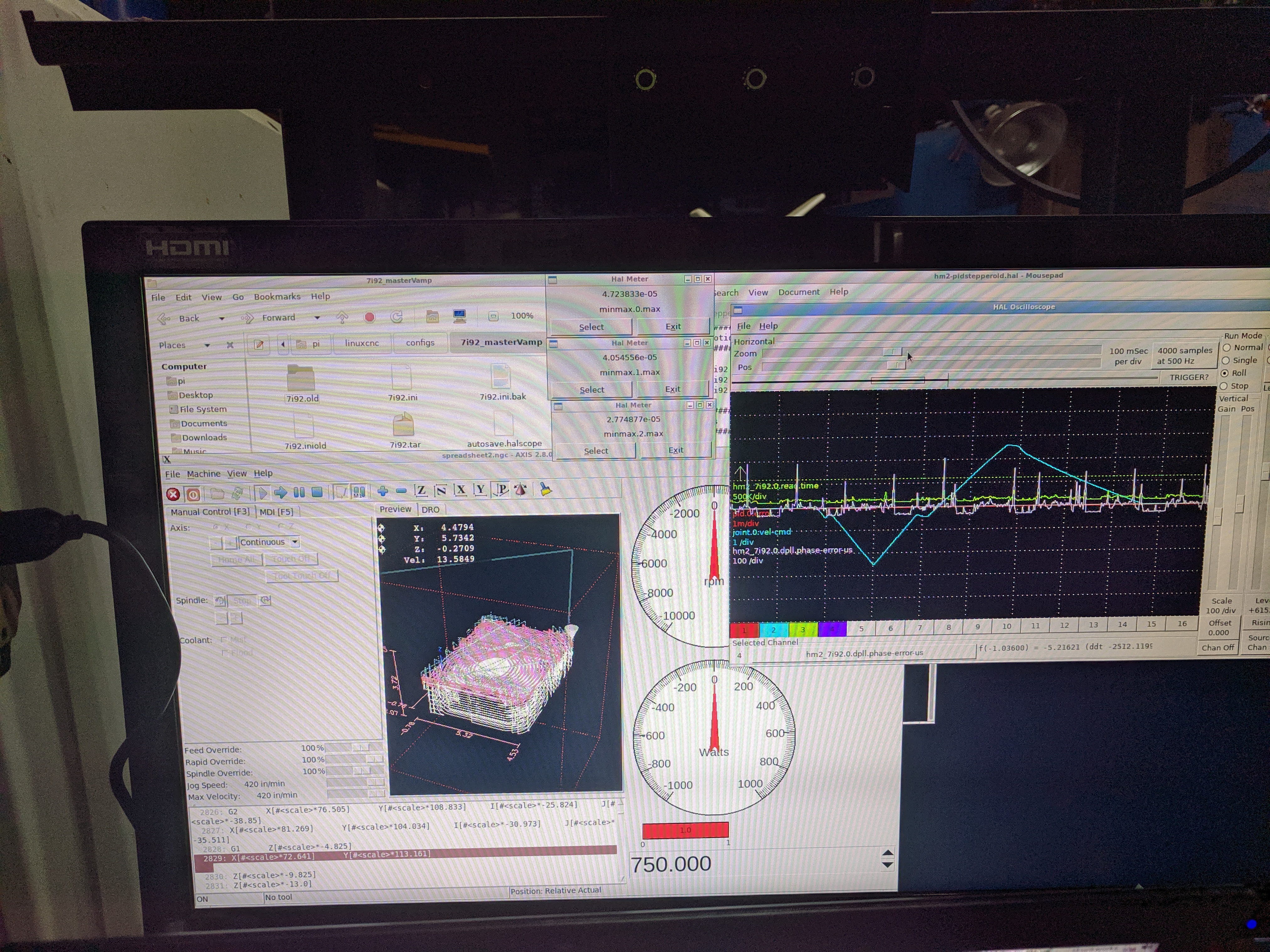The image size is (1270, 952).
Task: Toggle optional pause M1 icon
Action: point(360,492)
